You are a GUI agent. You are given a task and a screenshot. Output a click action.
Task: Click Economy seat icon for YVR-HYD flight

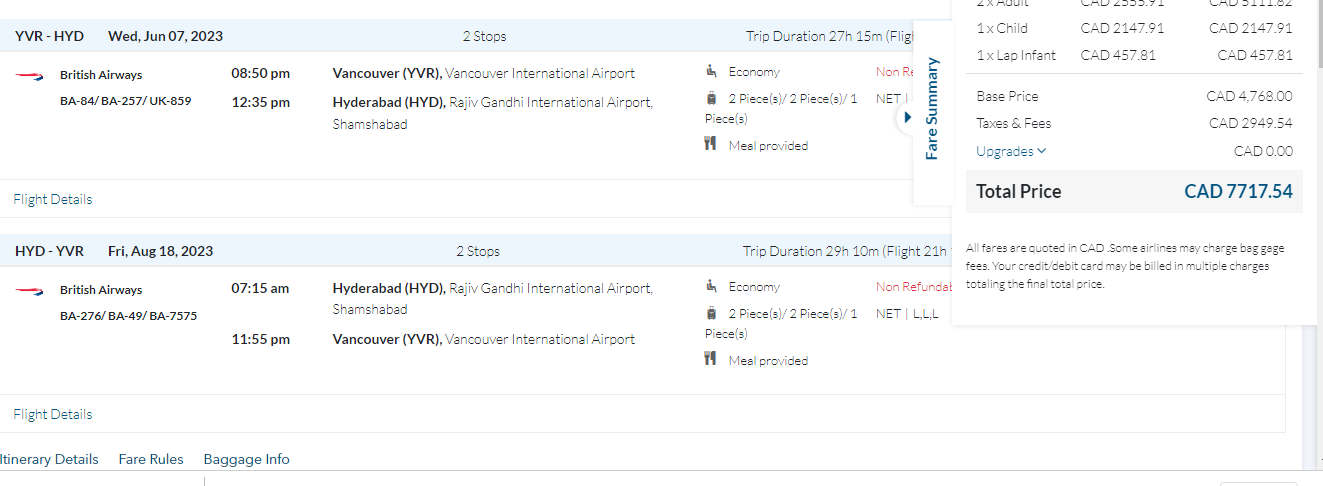(x=711, y=72)
